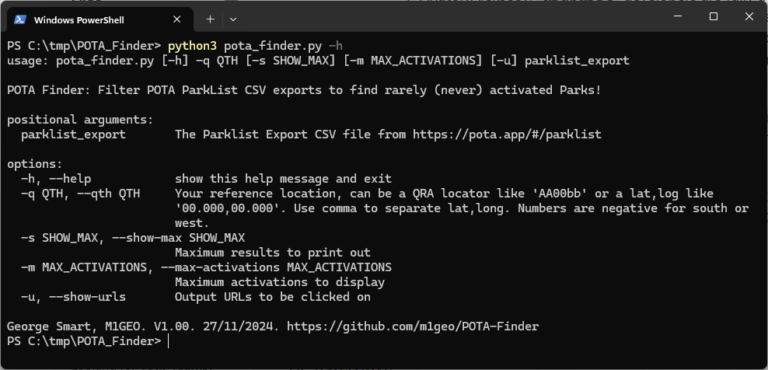Click the empty title bar area

click(x=451, y=19)
